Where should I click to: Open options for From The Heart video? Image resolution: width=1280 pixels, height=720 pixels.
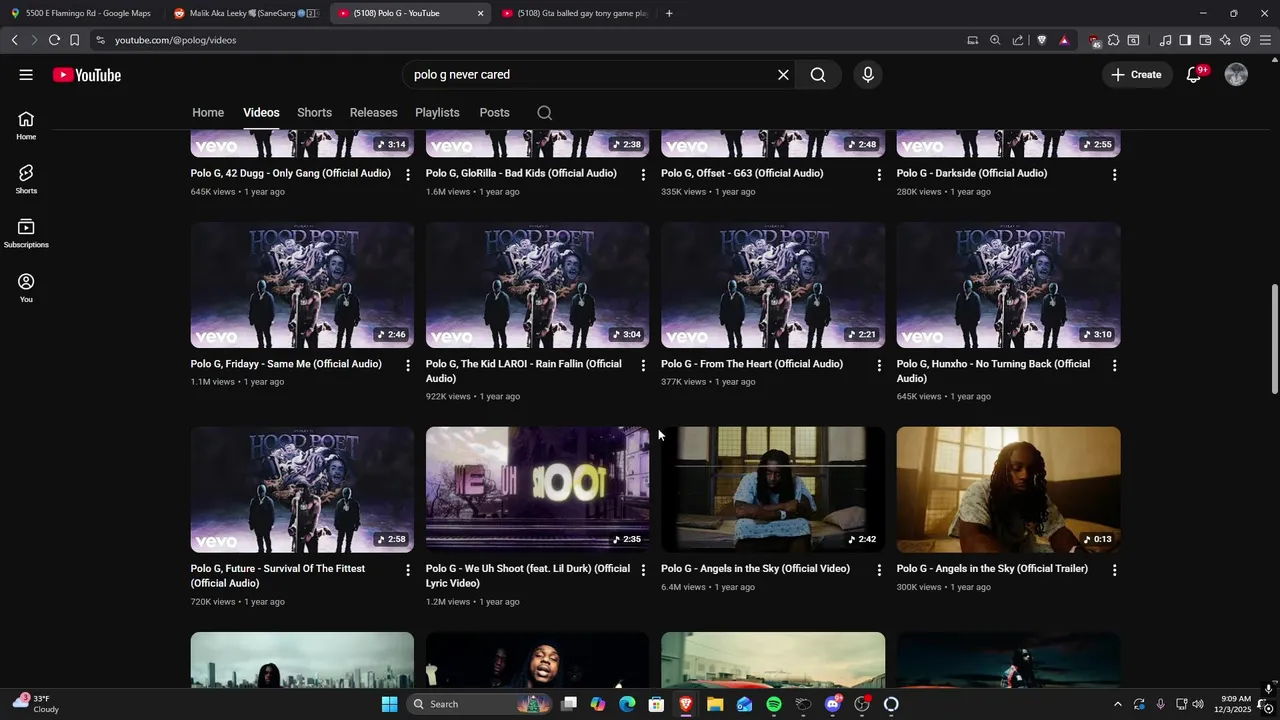pos(879,366)
